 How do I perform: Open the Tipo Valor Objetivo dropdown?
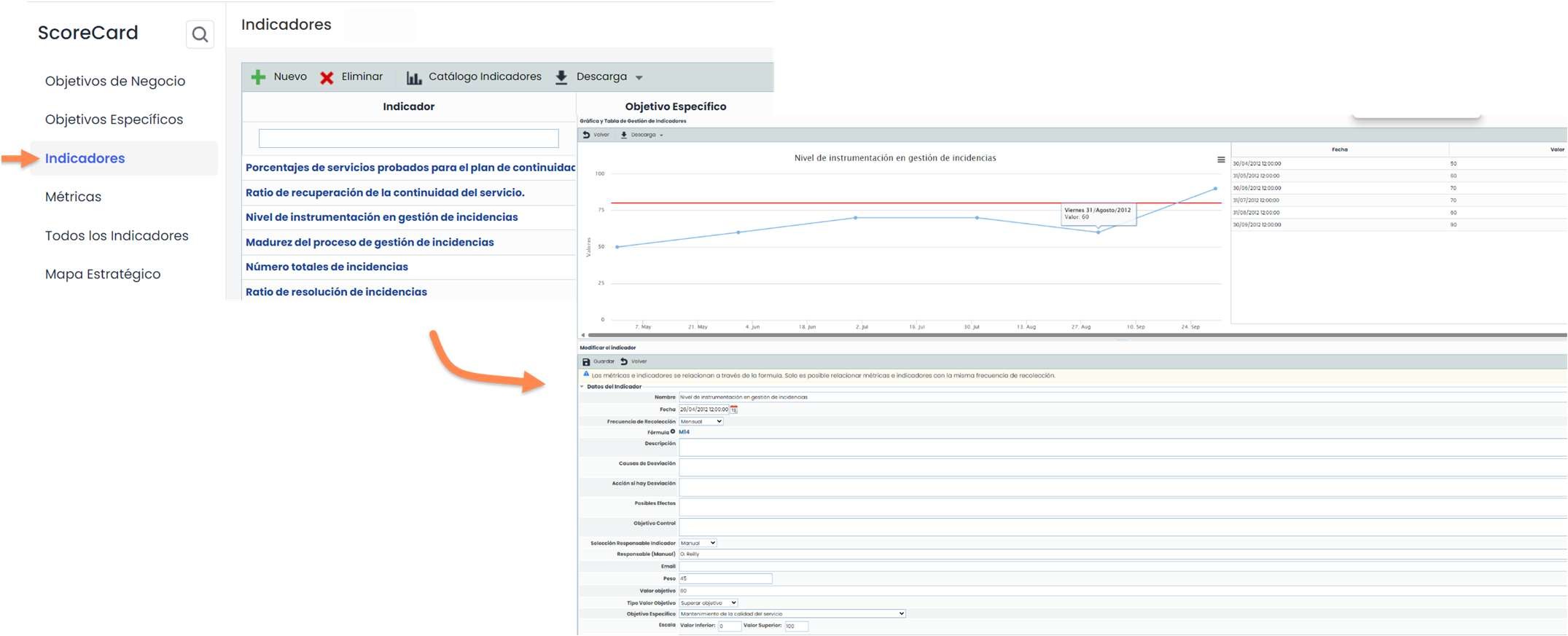pyautogui.click(x=709, y=602)
